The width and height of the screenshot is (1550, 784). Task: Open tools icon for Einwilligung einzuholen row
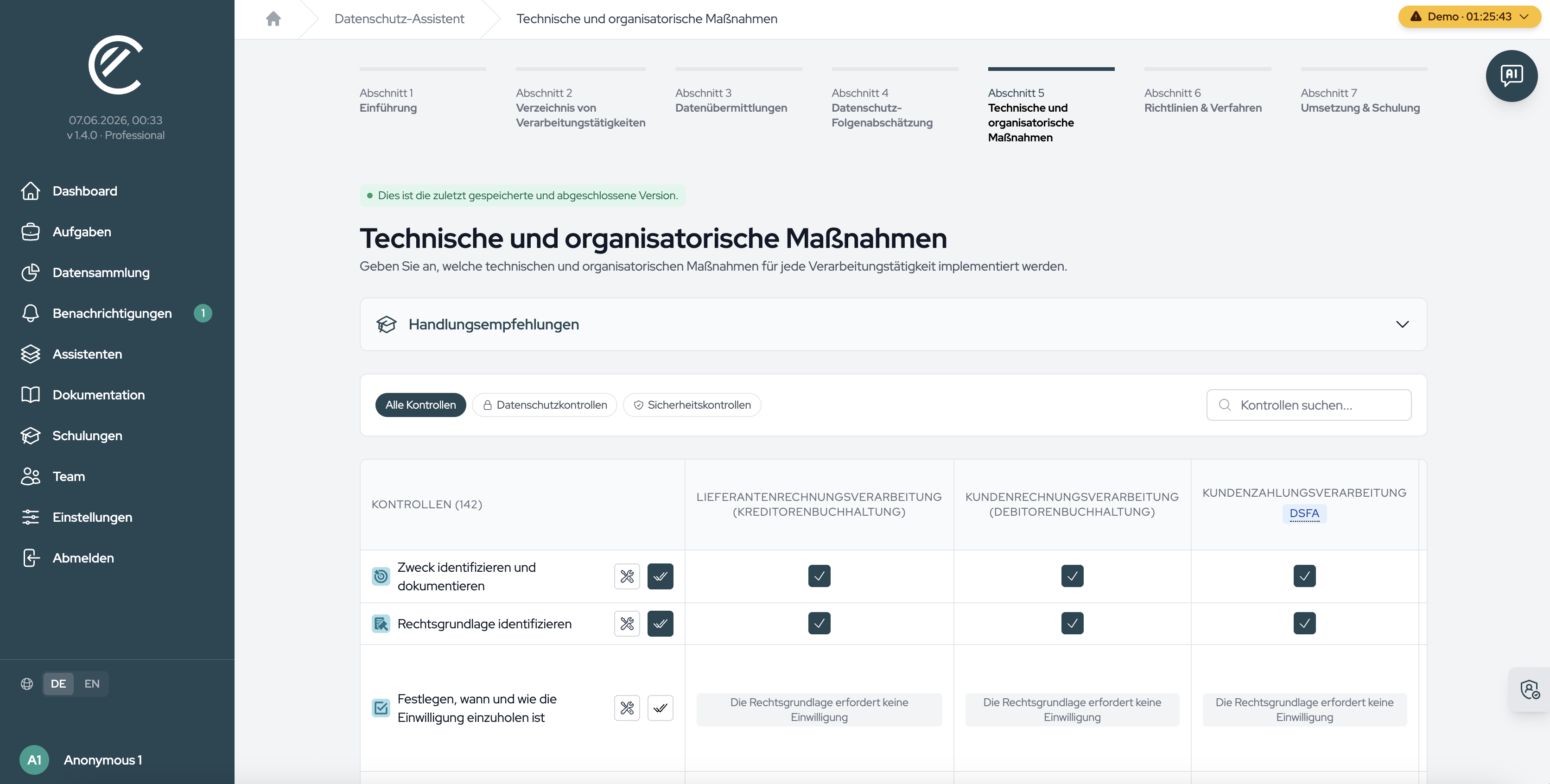[x=627, y=708]
